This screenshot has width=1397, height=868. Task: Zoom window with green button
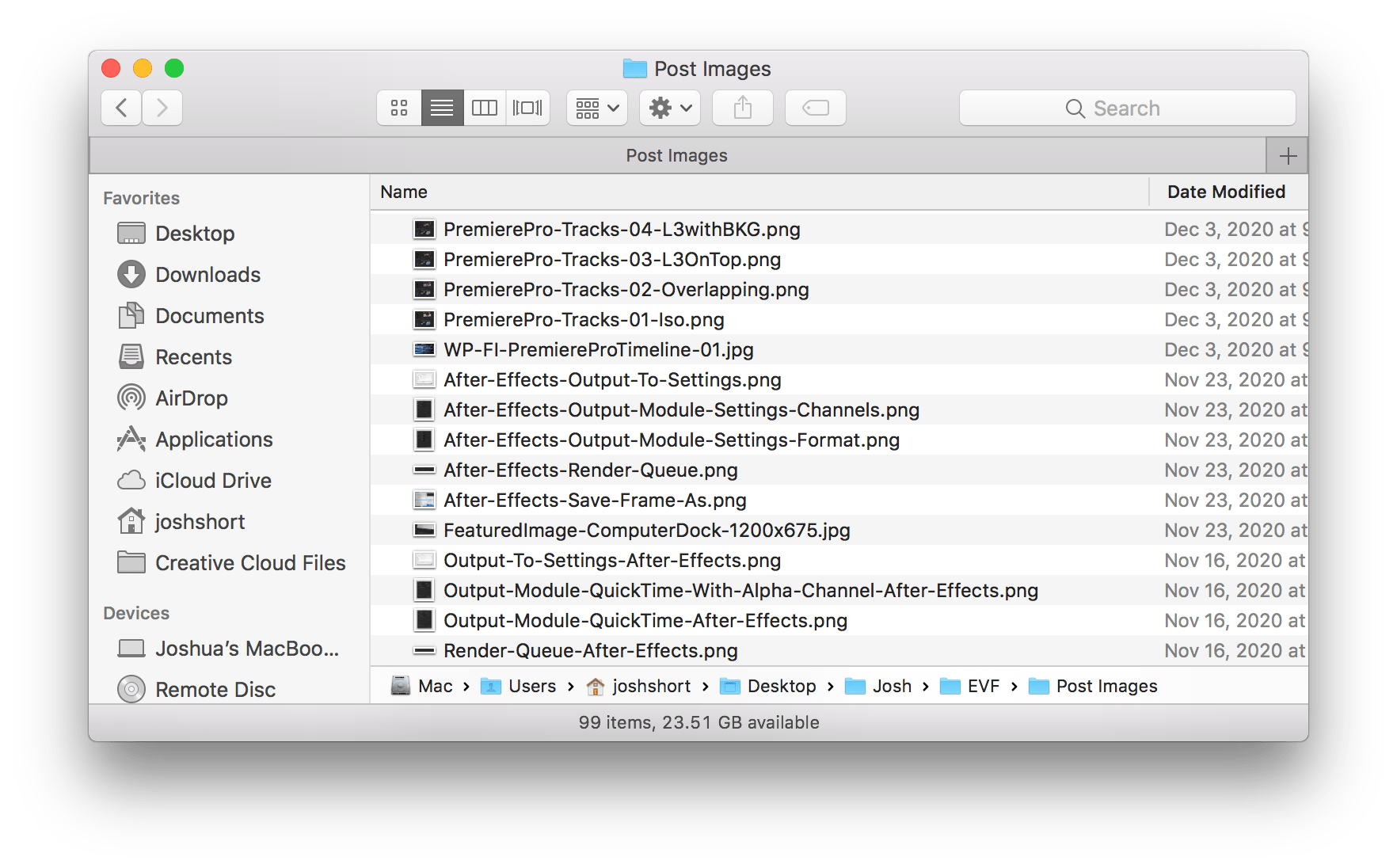(x=174, y=68)
